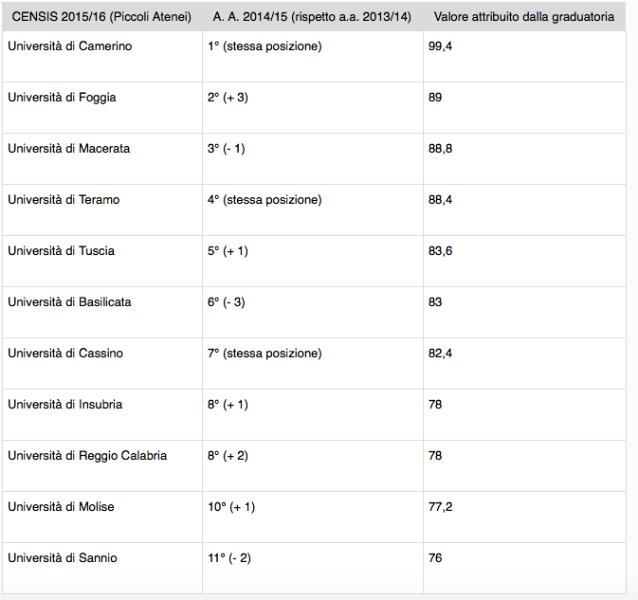
Task: Select the 77,2 score value
Action: (x=440, y=507)
